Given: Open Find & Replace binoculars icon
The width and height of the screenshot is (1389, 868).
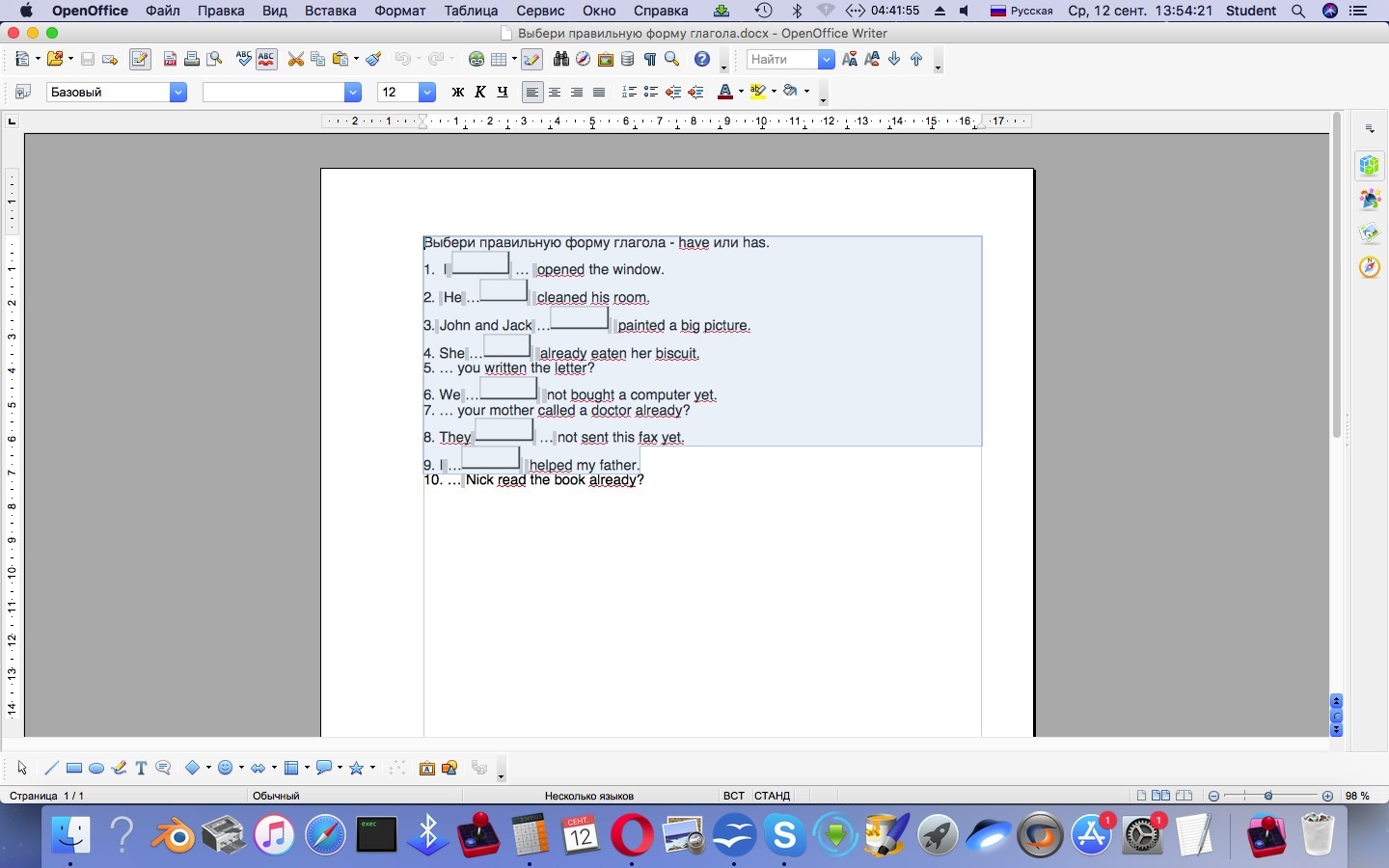Looking at the screenshot, I should coord(560,60).
